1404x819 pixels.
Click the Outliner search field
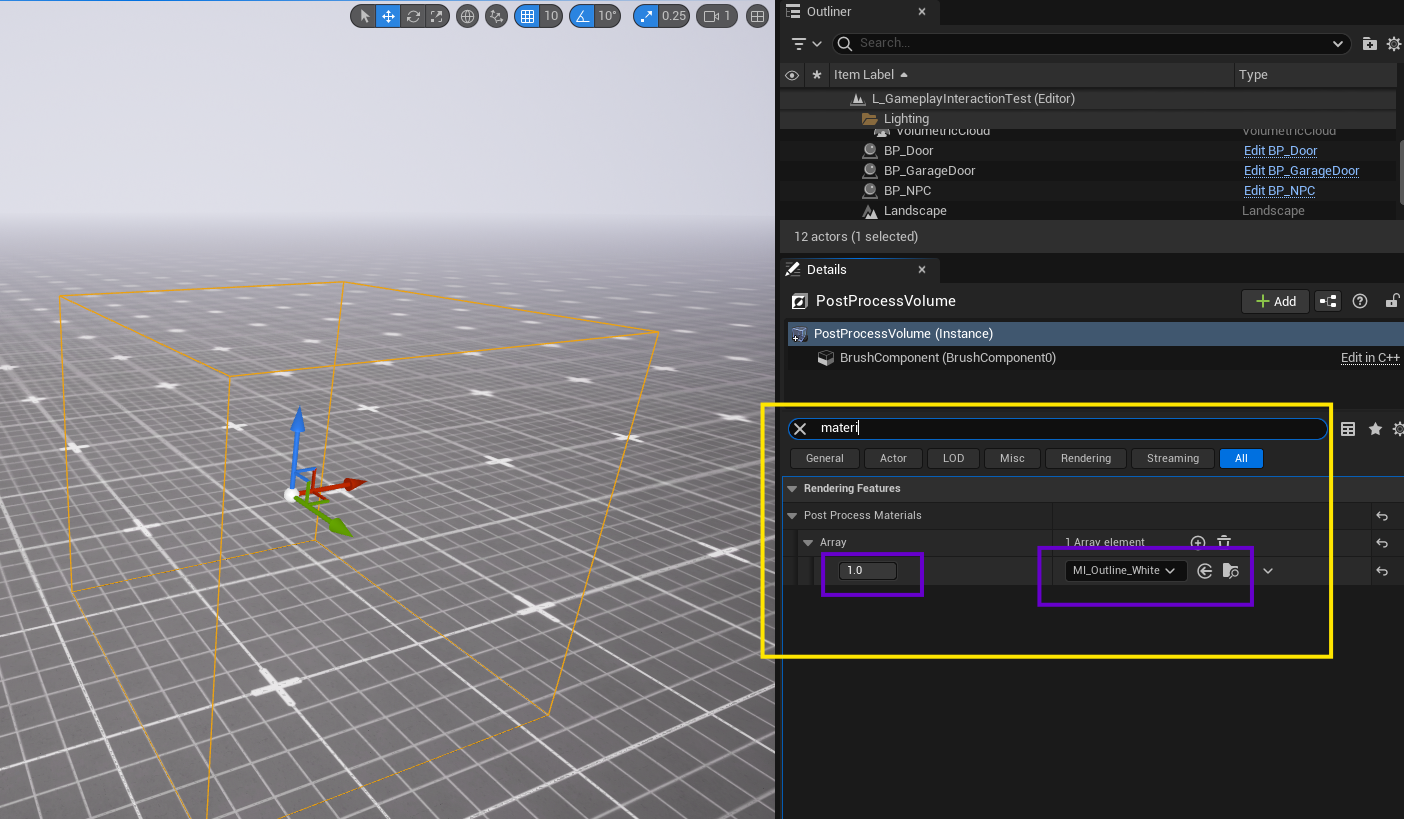pyautogui.click(x=1090, y=43)
